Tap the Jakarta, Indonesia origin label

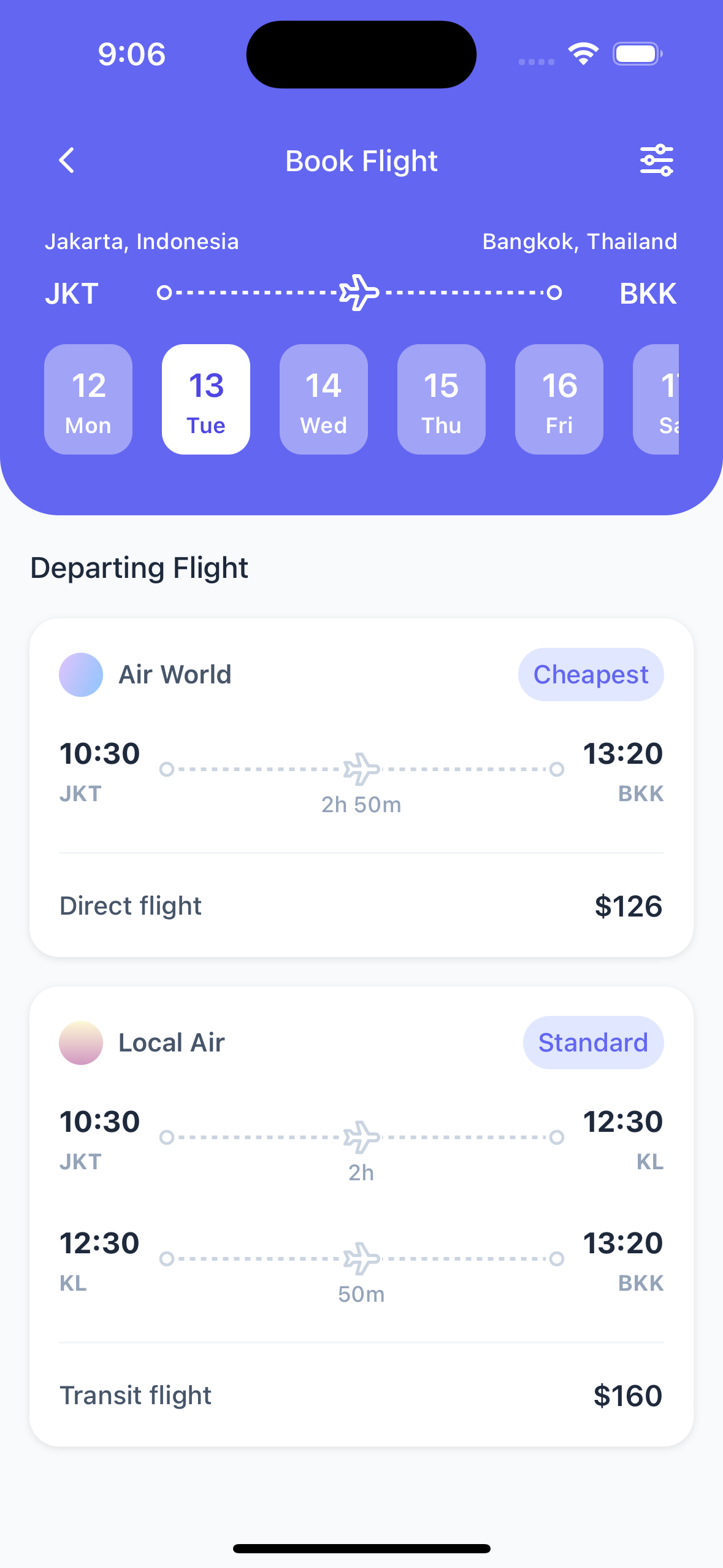click(x=142, y=242)
